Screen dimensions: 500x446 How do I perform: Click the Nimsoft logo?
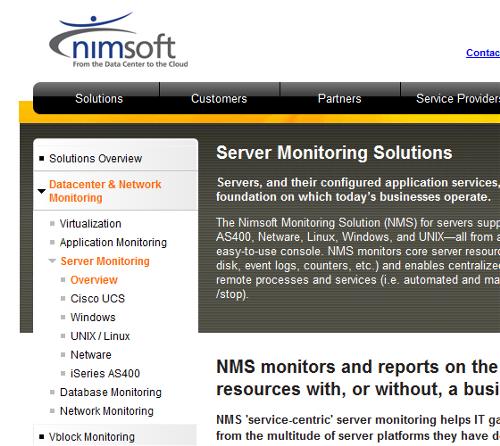click(119, 40)
